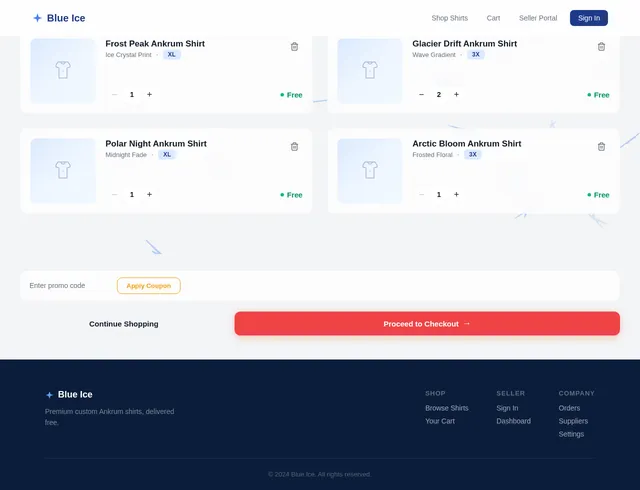
Task: Remove Arctic Bloom Ankrum Shirt with trash icon
Action: (x=601, y=147)
